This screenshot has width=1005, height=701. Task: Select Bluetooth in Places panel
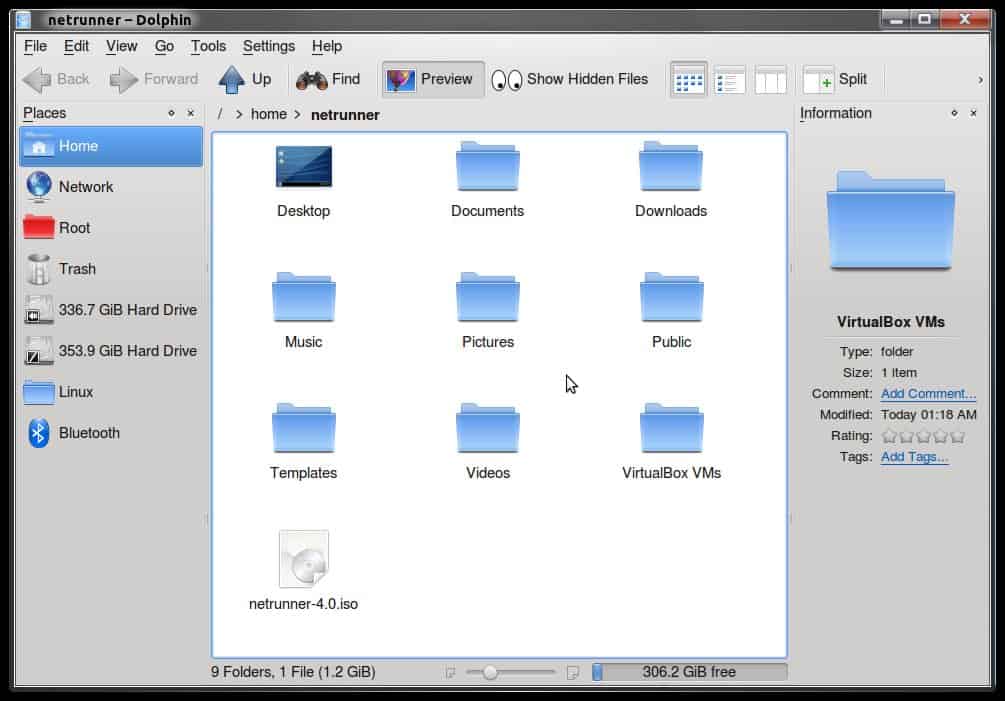[111, 433]
